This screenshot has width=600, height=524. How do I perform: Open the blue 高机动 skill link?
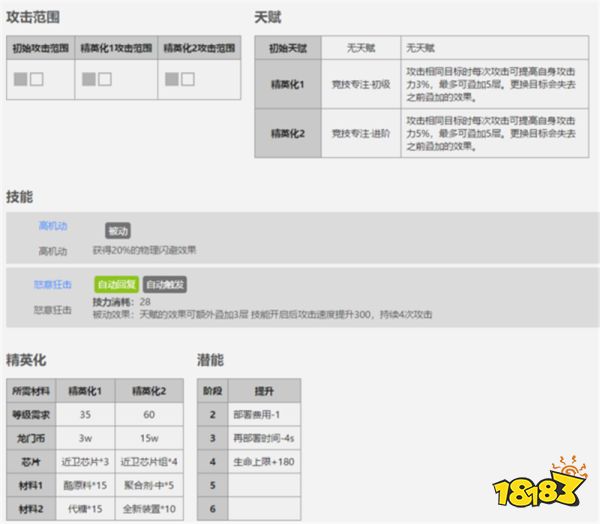tap(52, 227)
